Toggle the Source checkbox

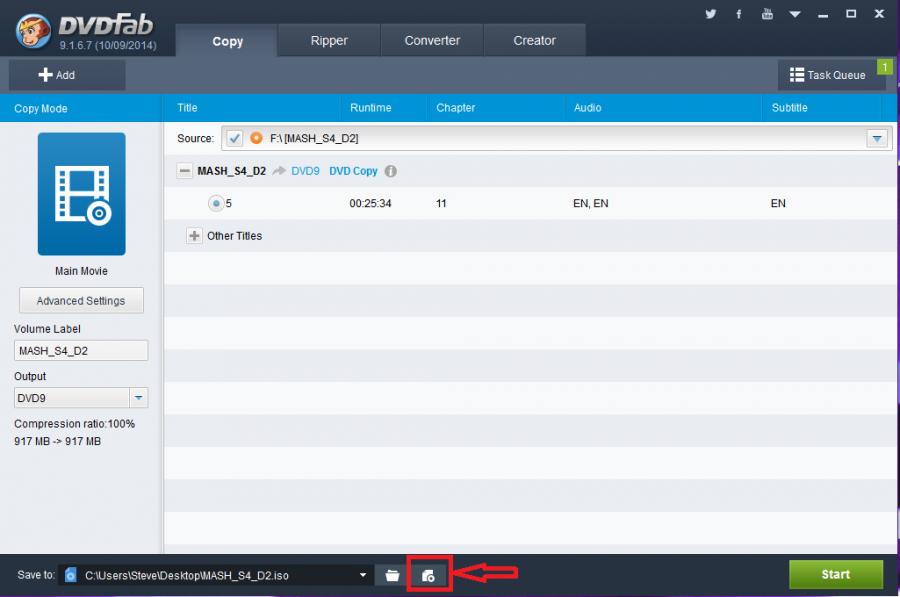[x=234, y=138]
